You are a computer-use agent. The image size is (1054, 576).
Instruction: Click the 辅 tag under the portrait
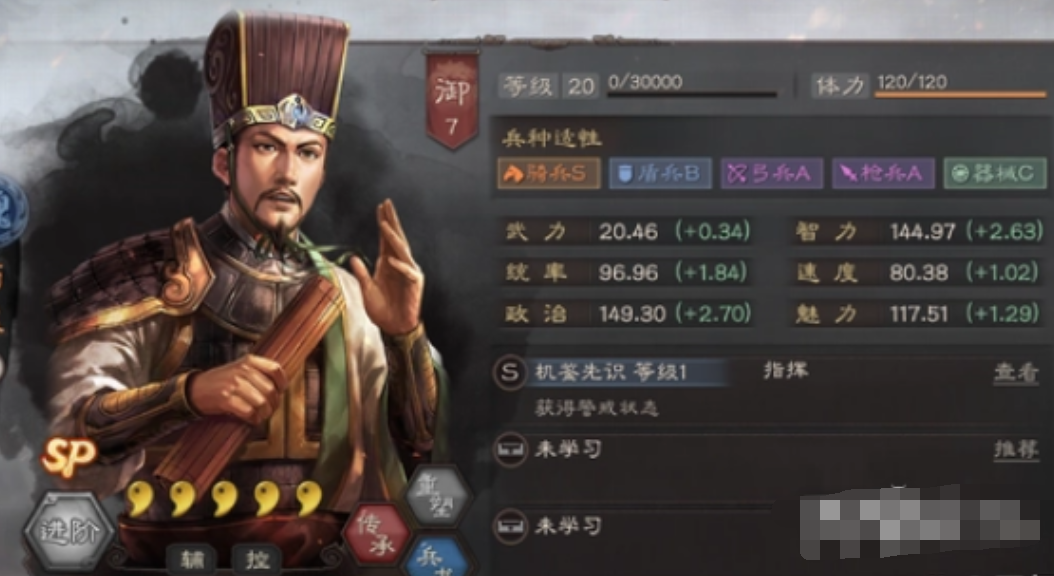coord(191,559)
